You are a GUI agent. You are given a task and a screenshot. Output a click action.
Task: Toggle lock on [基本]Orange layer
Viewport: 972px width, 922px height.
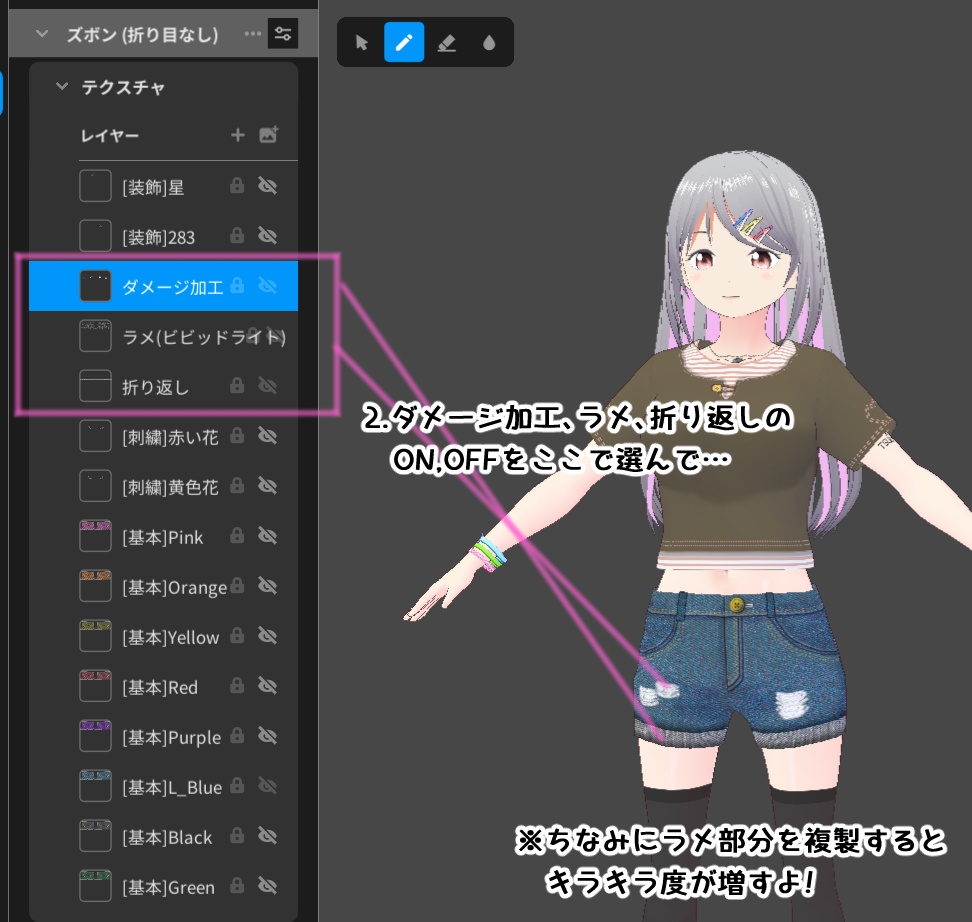click(237, 587)
